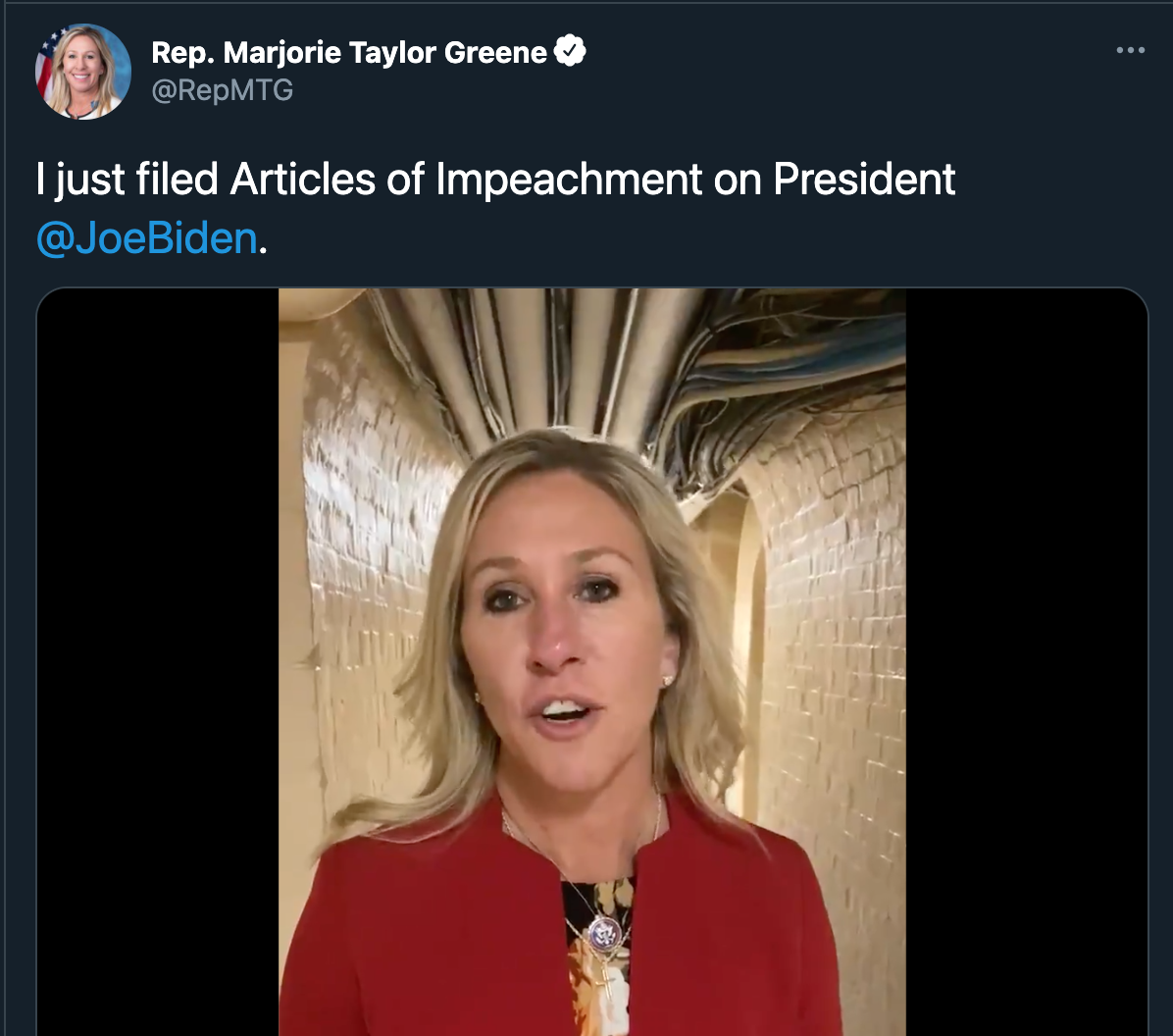Play the embedded tweet video
The width and height of the screenshot is (1173, 1036).
pos(591,661)
